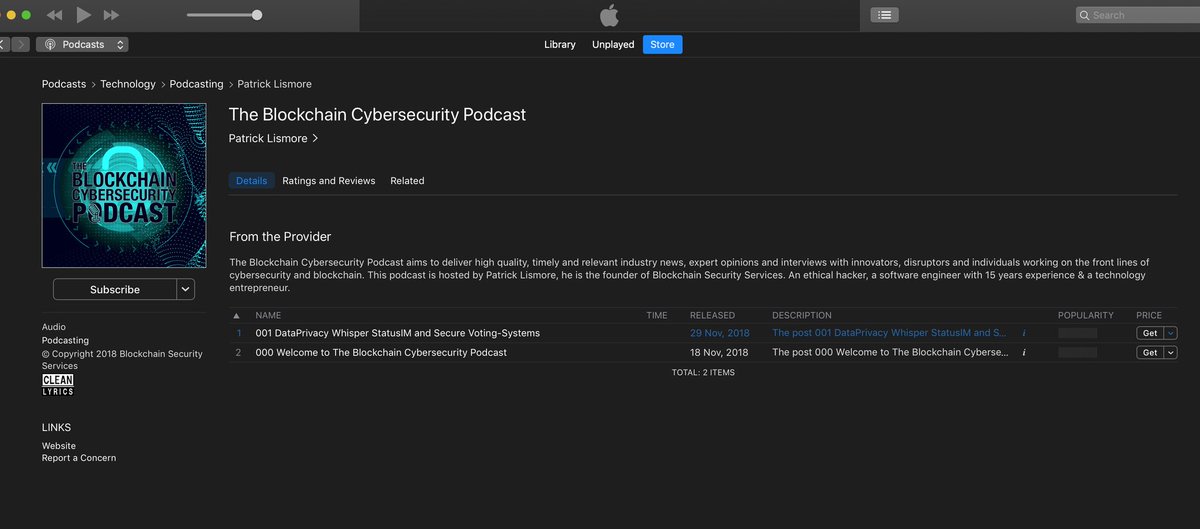Viewport: 1200px width, 529px height.
Task: Select the Details tab
Action: pos(252,181)
